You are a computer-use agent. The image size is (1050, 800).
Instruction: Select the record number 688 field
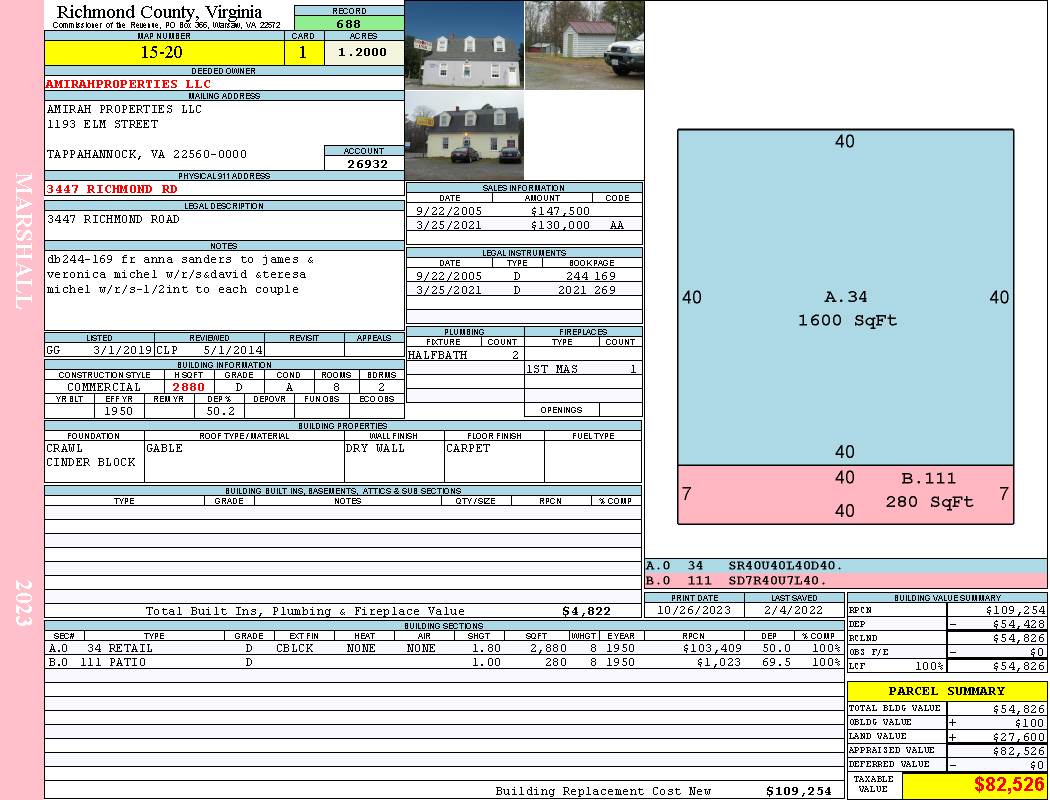tap(349, 23)
